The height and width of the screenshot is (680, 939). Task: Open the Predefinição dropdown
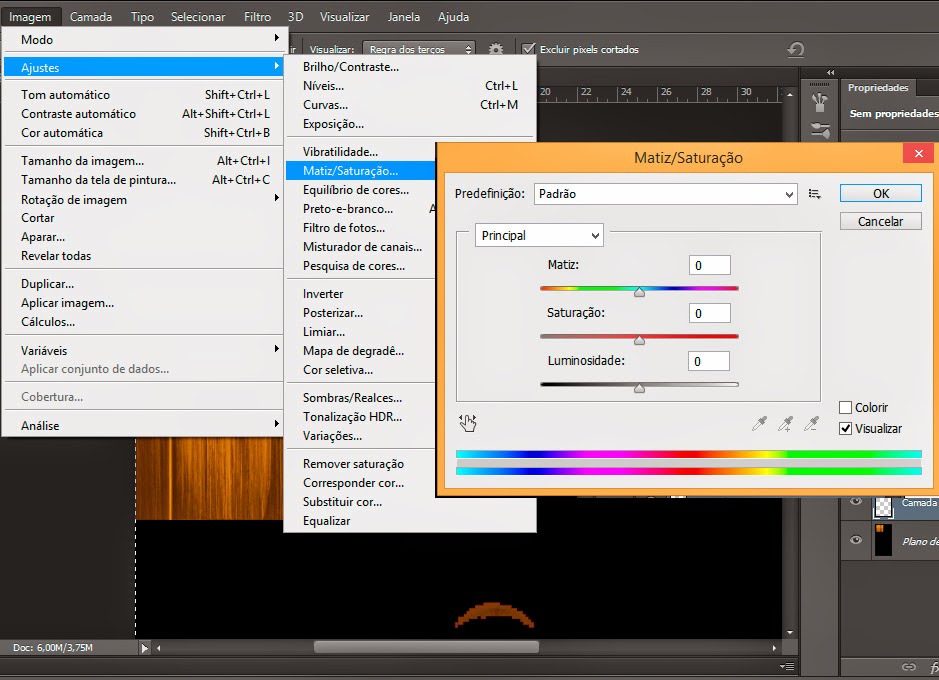(x=664, y=194)
